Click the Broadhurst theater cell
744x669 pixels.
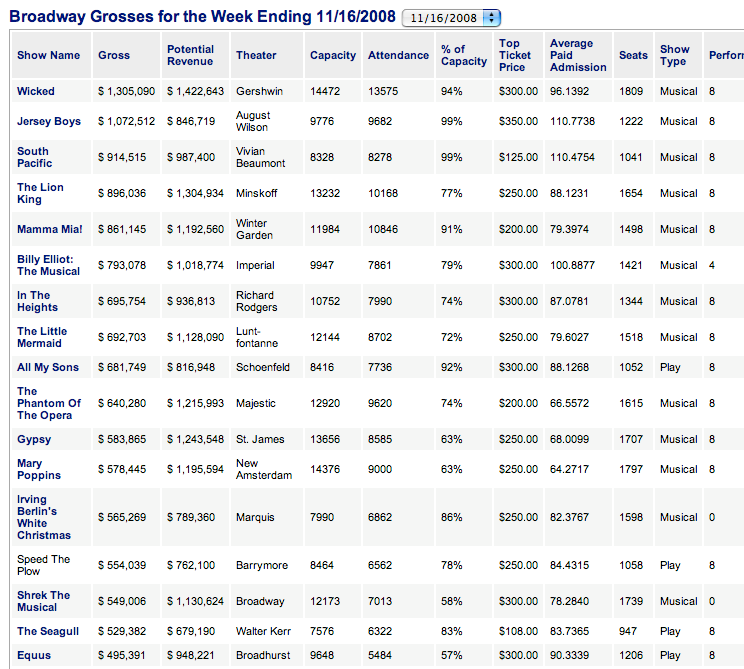coord(263,655)
